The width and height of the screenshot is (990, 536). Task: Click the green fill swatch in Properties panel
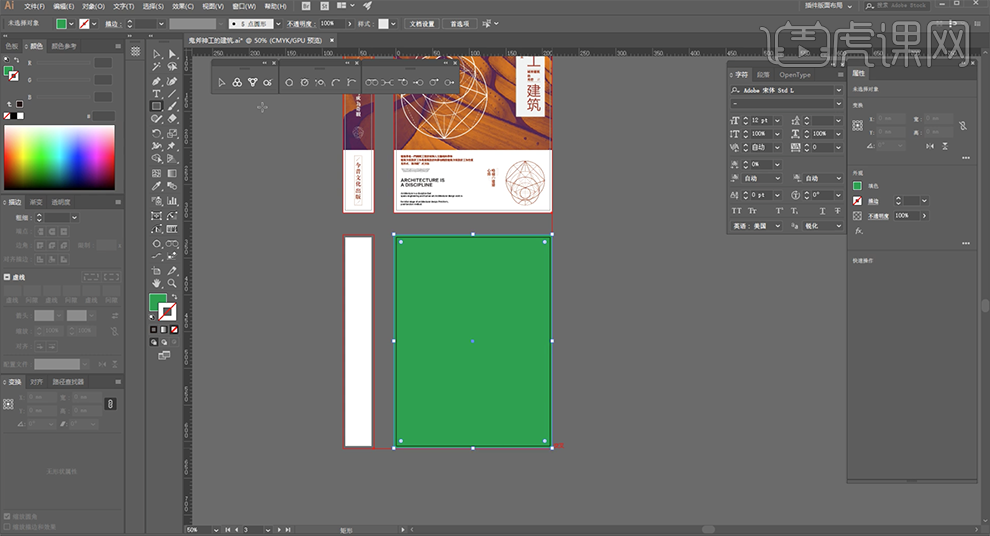point(857,186)
